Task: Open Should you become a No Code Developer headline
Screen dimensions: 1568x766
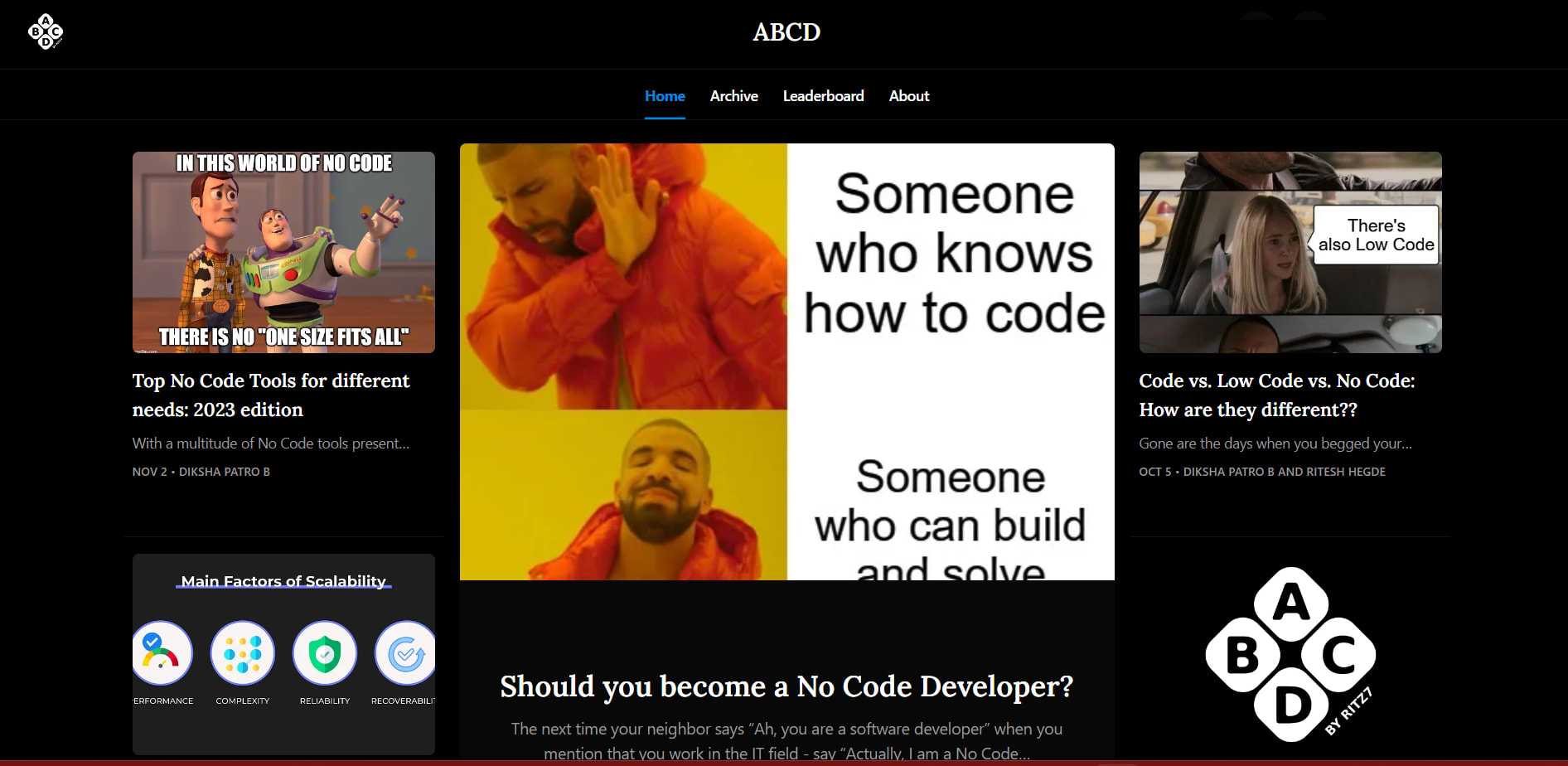Action: point(786,686)
